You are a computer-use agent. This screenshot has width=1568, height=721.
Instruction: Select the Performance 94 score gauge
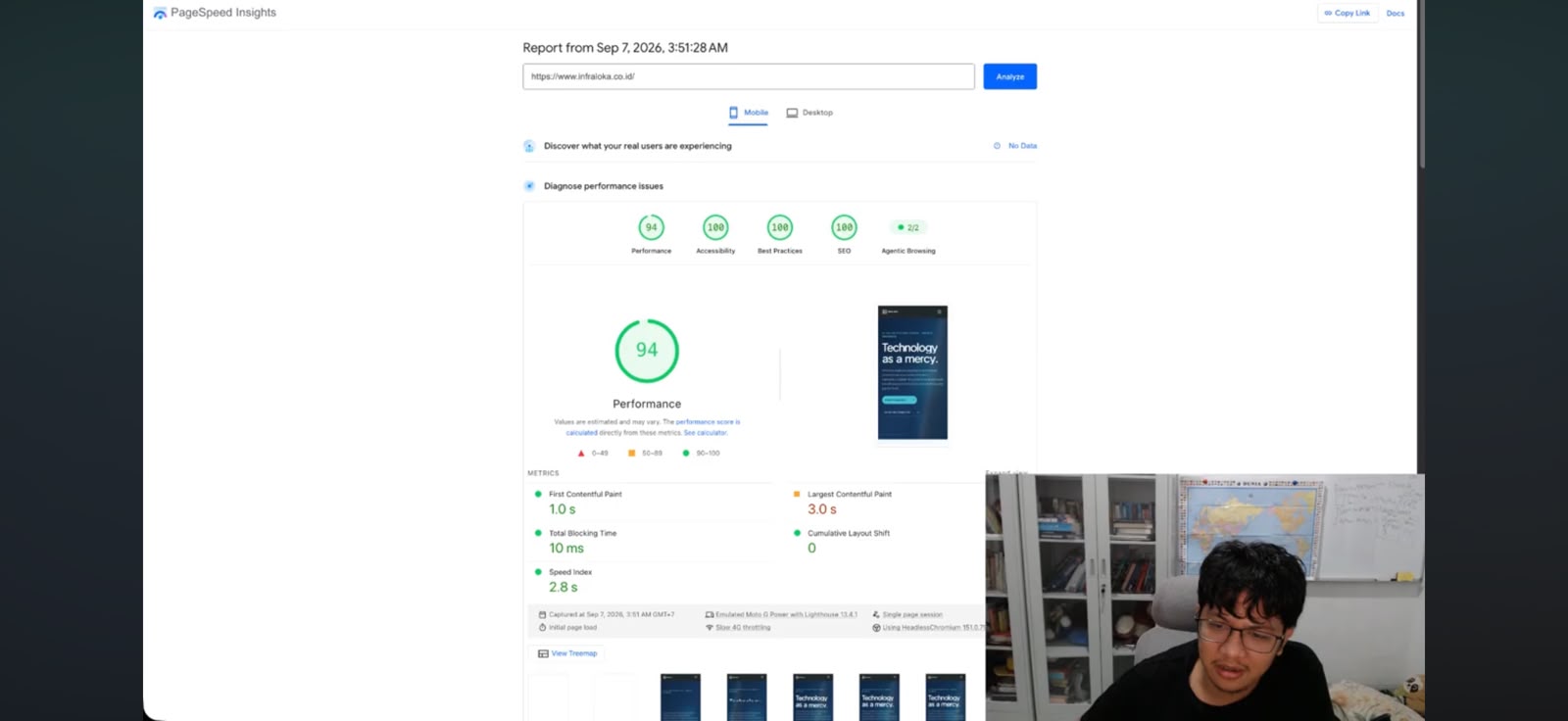pyautogui.click(x=652, y=227)
